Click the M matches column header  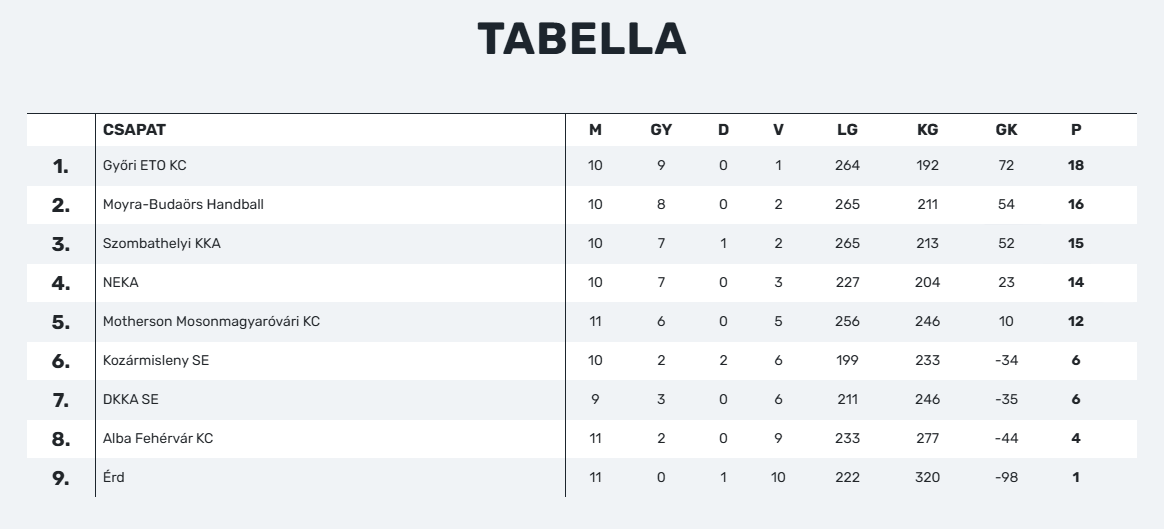tap(595, 130)
